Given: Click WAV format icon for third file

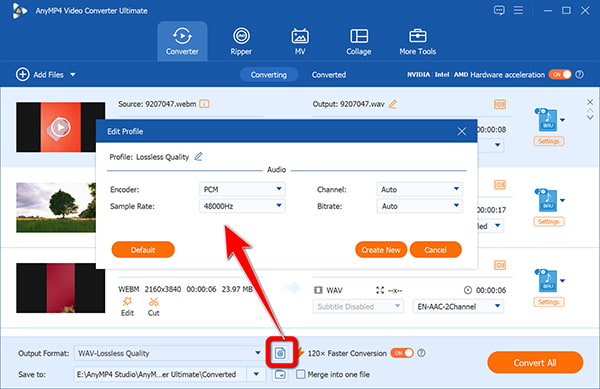Looking at the screenshot, I should point(546,280).
